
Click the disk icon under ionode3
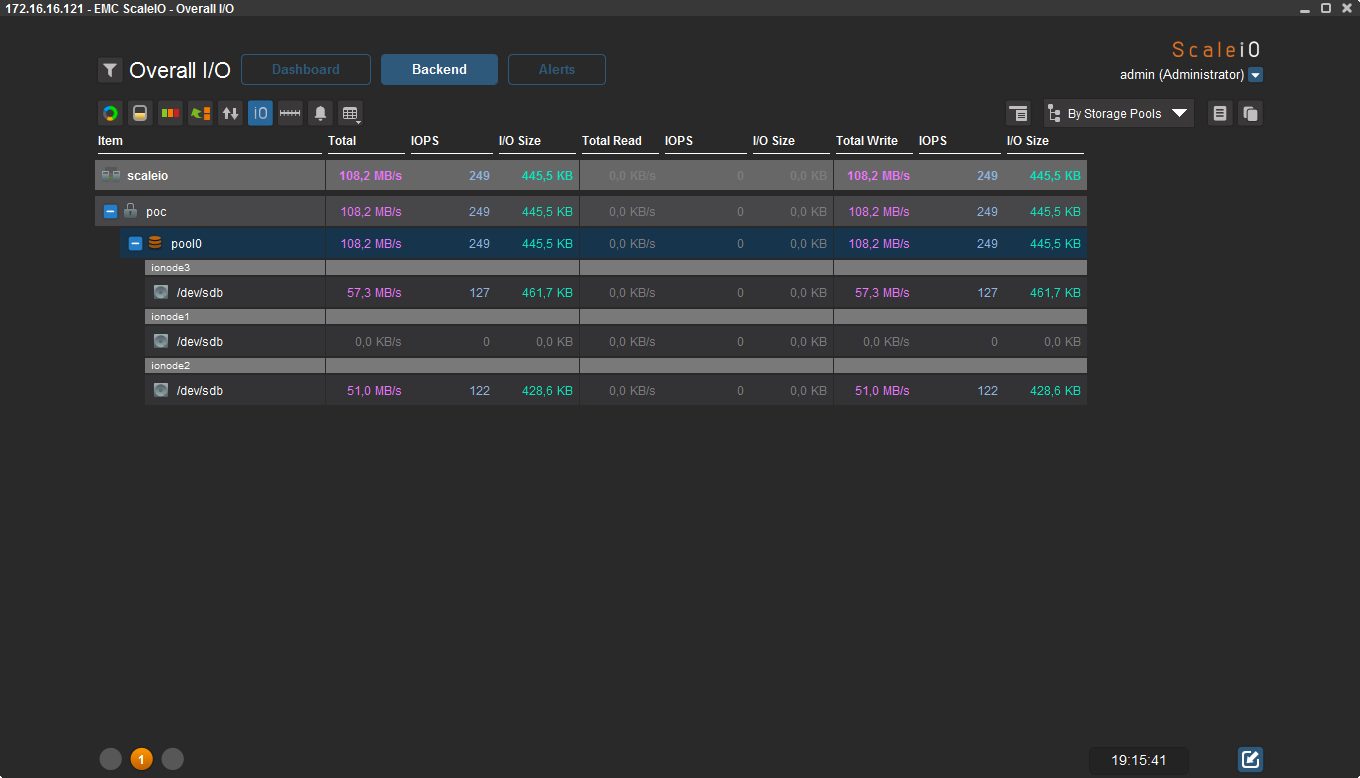point(161,292)
